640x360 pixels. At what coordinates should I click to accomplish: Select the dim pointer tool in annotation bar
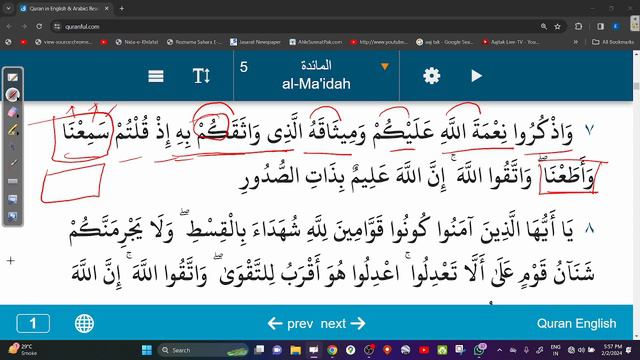tap(13, 147)
